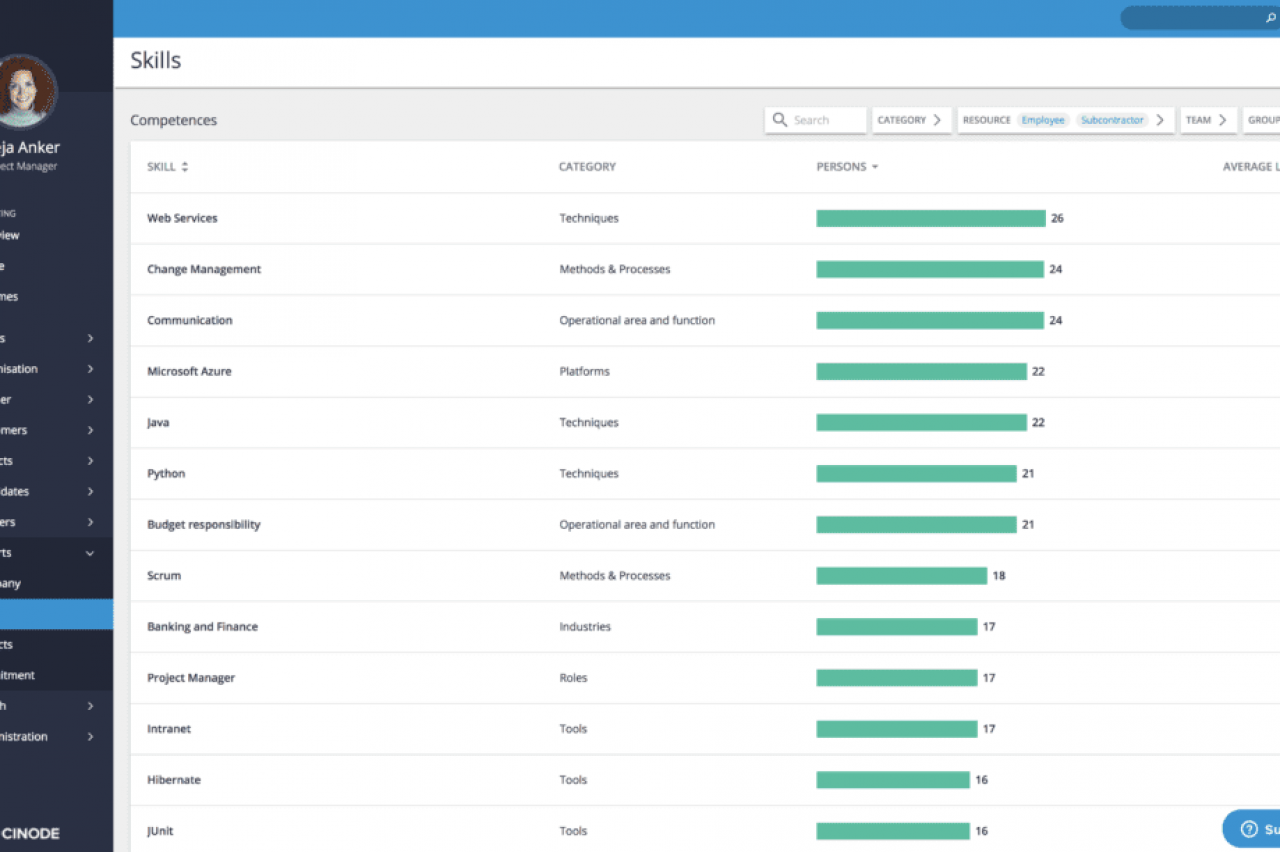The image size is (1280, 852).
Task: Toggle the Subcontractor resource filter chip
Action: pos(1111,120)
